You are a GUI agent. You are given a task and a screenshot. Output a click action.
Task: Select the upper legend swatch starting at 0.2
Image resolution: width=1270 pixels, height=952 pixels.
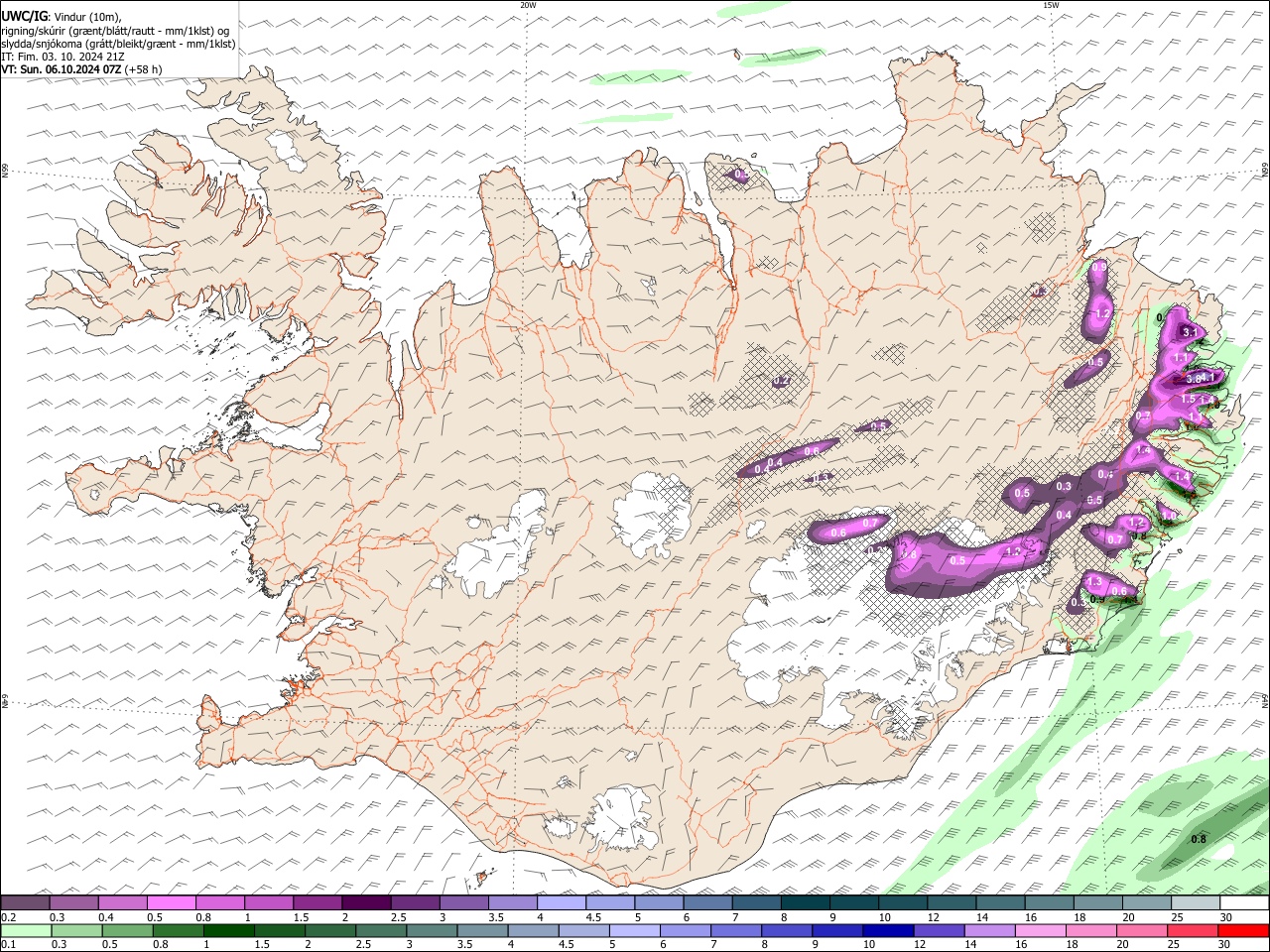pyautogui.click(x=25, y=902)
